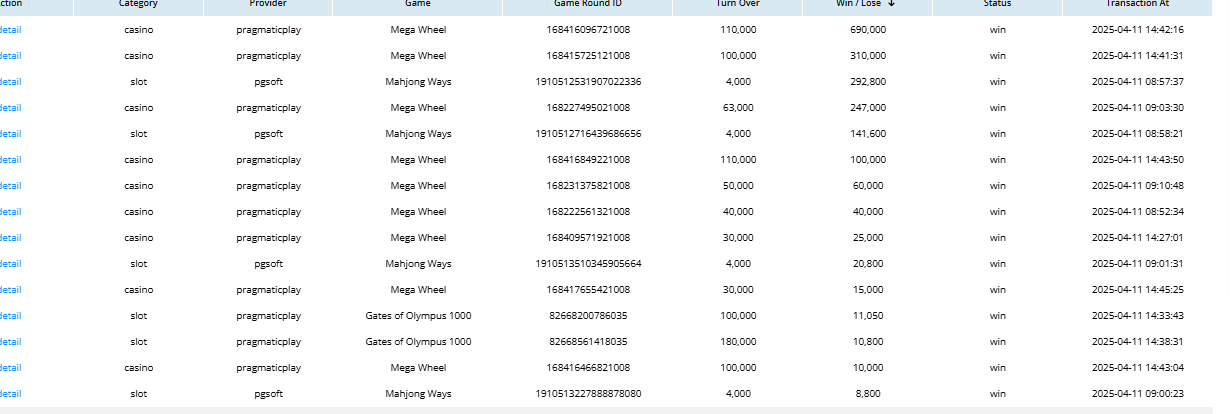Click the Game column header
This screenshot has width=1230, height=414.
pyautogui.click(x=417, y=4)
